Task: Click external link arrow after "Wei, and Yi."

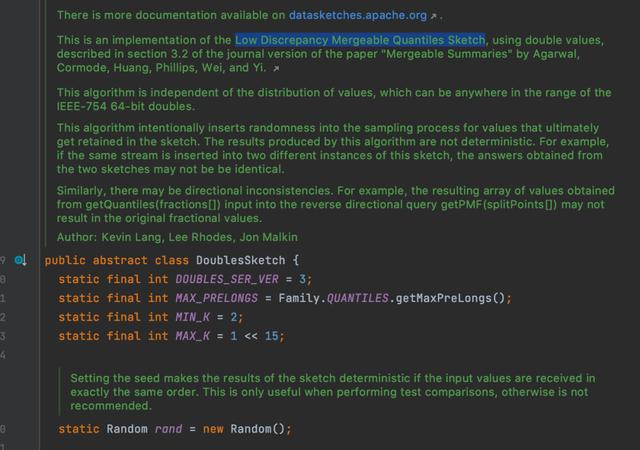Action: [x=276, y=69]
